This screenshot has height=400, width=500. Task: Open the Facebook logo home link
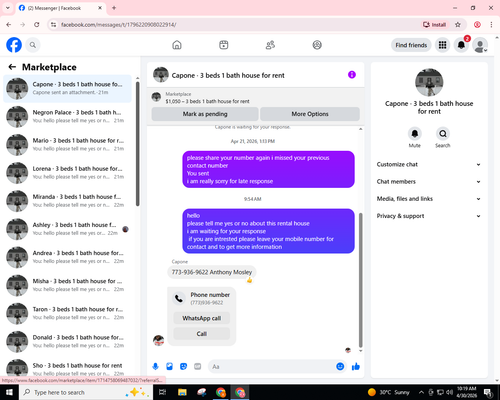[x=14, y=45]
